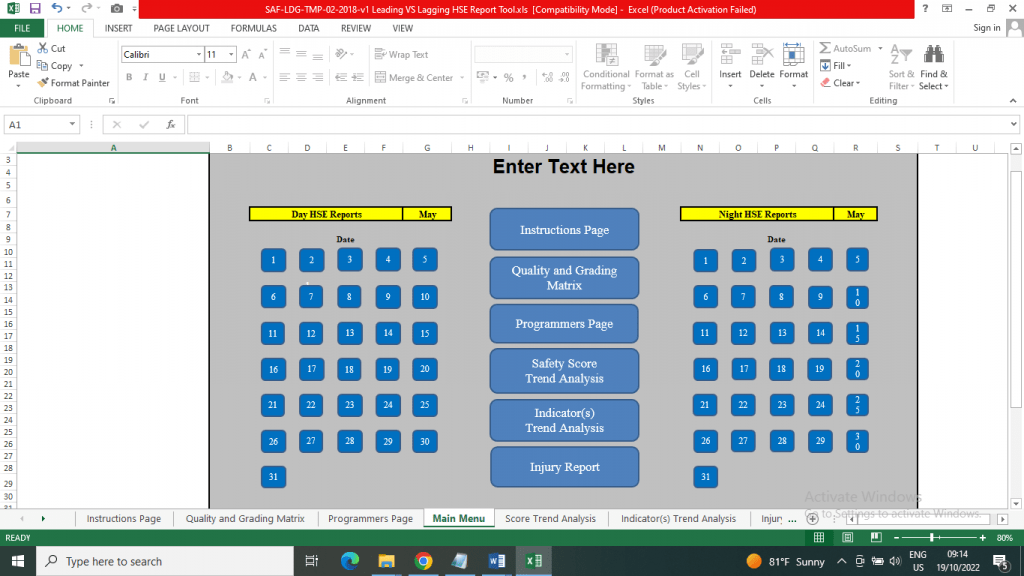The width and height of the screenshot is (1024, 576).
Task: Click the Camera icon in quick access toolbar
Action: [117, 9]
